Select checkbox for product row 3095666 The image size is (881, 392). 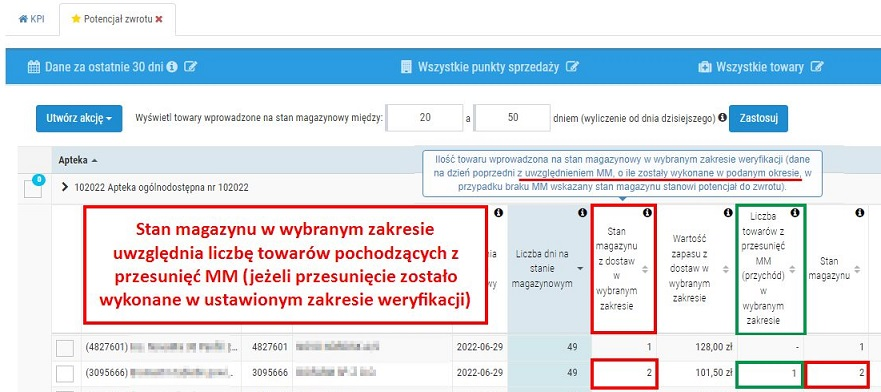pos(65,373)
